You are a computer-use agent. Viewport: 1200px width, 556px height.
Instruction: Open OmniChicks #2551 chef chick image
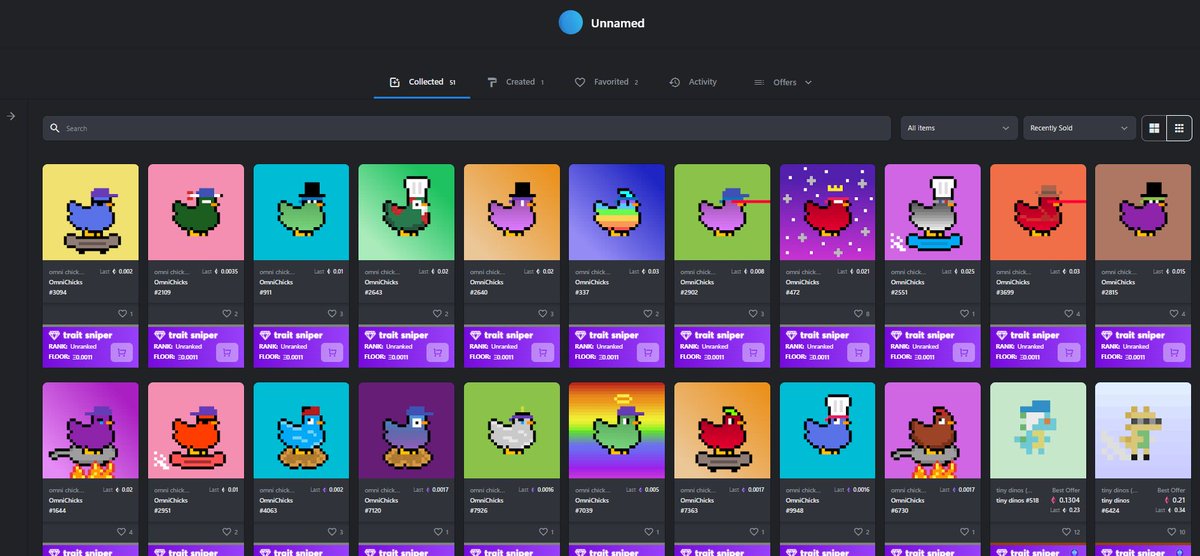(x=932, y=212)
